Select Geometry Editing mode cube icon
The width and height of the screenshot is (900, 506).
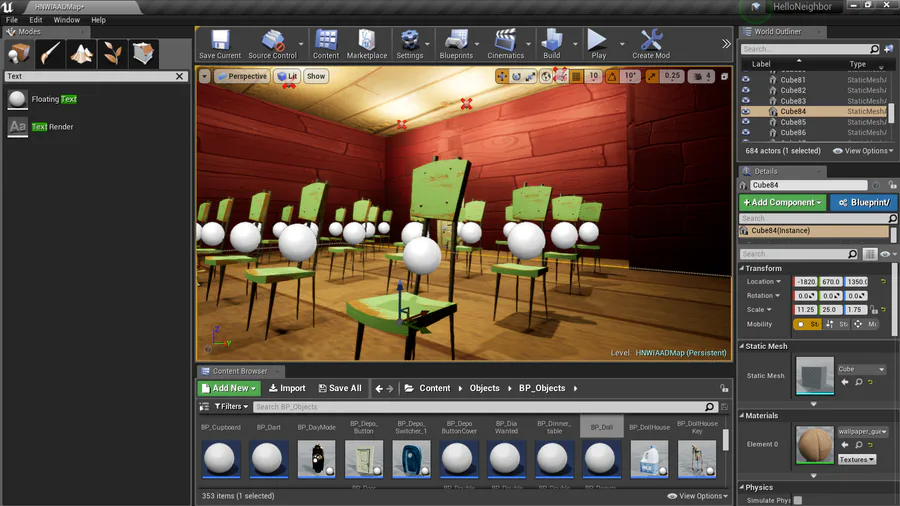click(143, 54)
